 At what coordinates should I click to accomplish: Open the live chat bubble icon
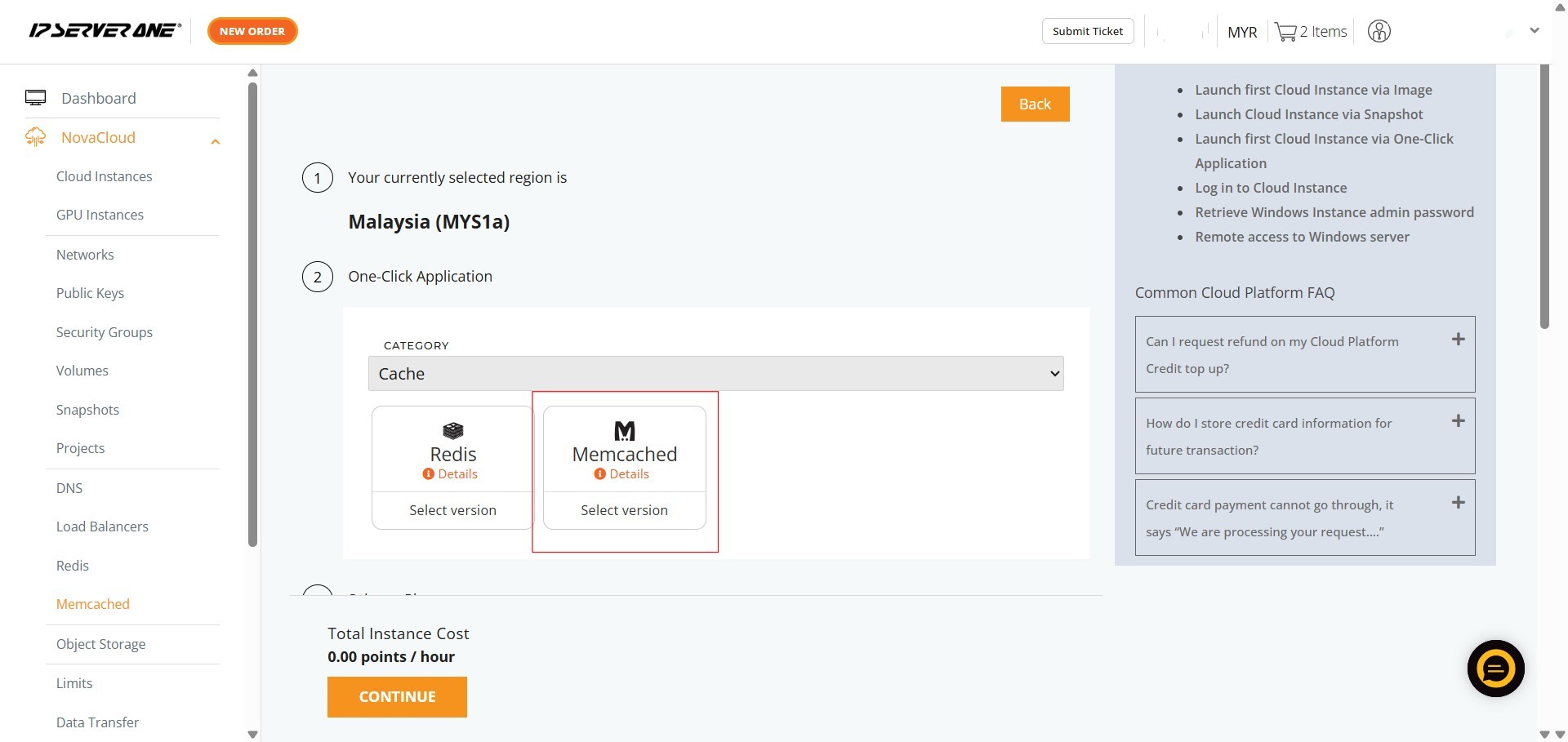click(1495, 669)
